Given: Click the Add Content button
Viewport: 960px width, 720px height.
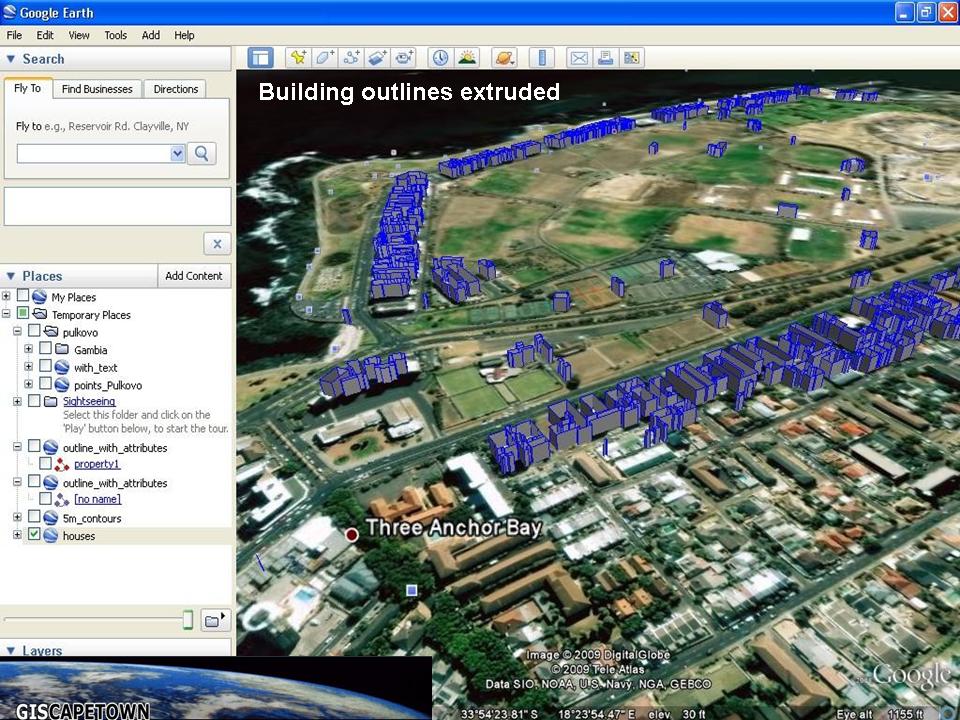Looking at the screenshot, I should point(193,276).
